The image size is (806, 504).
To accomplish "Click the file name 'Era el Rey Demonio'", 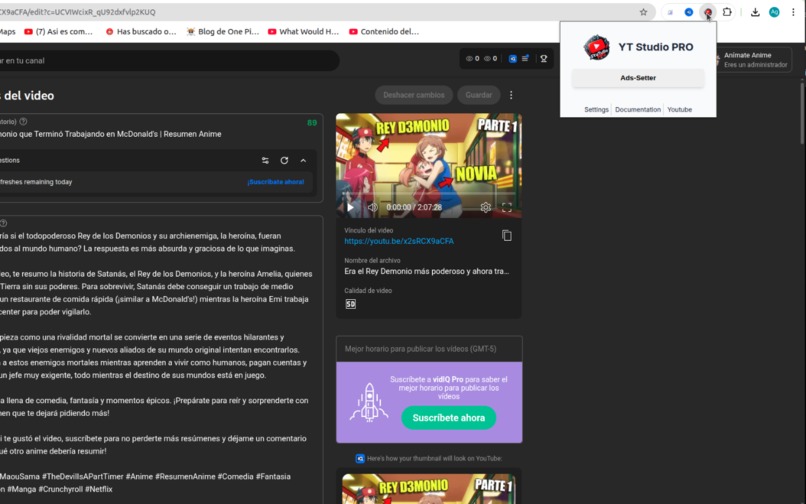I will 427,272.
